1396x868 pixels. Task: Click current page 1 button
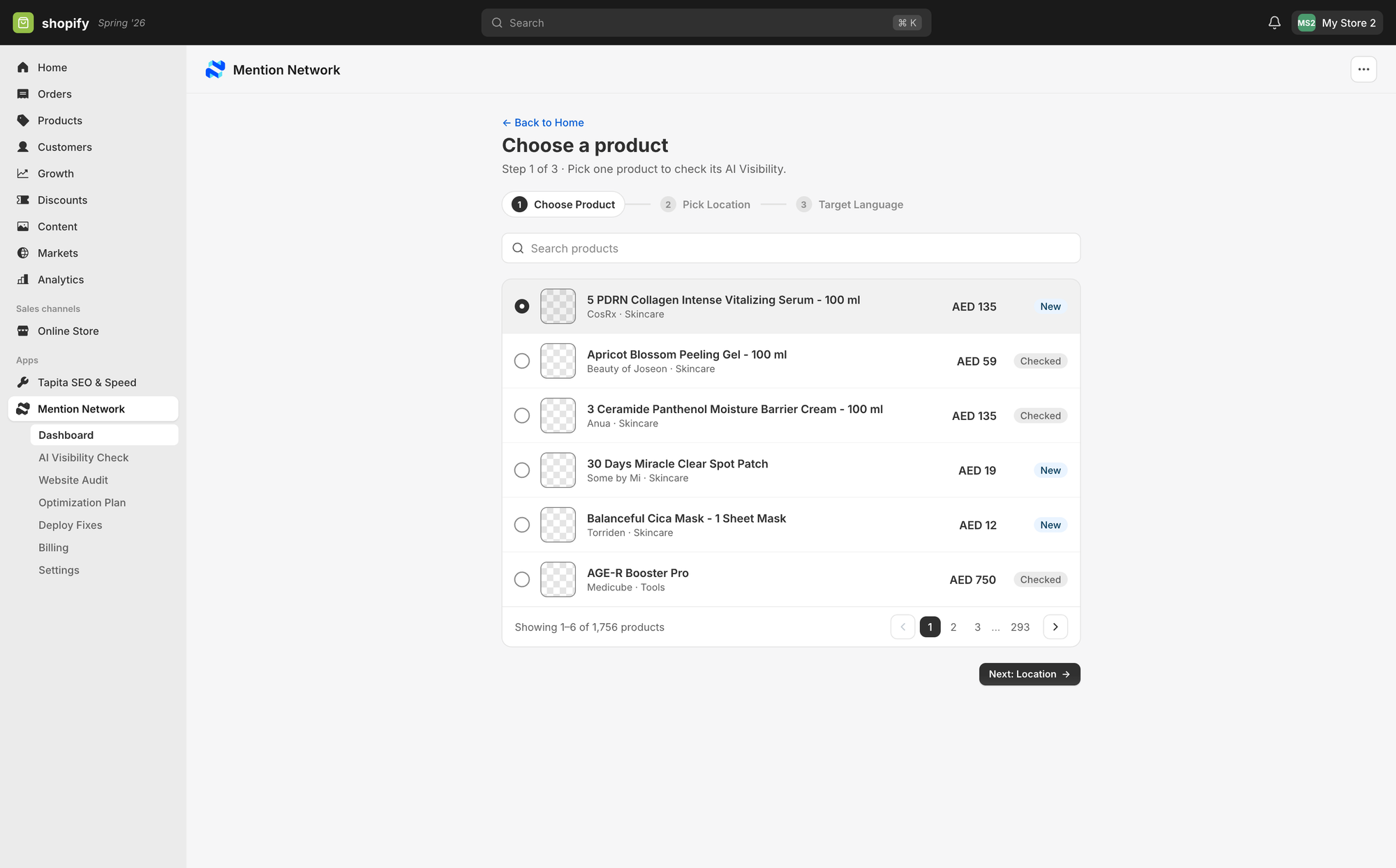point(930,627)
